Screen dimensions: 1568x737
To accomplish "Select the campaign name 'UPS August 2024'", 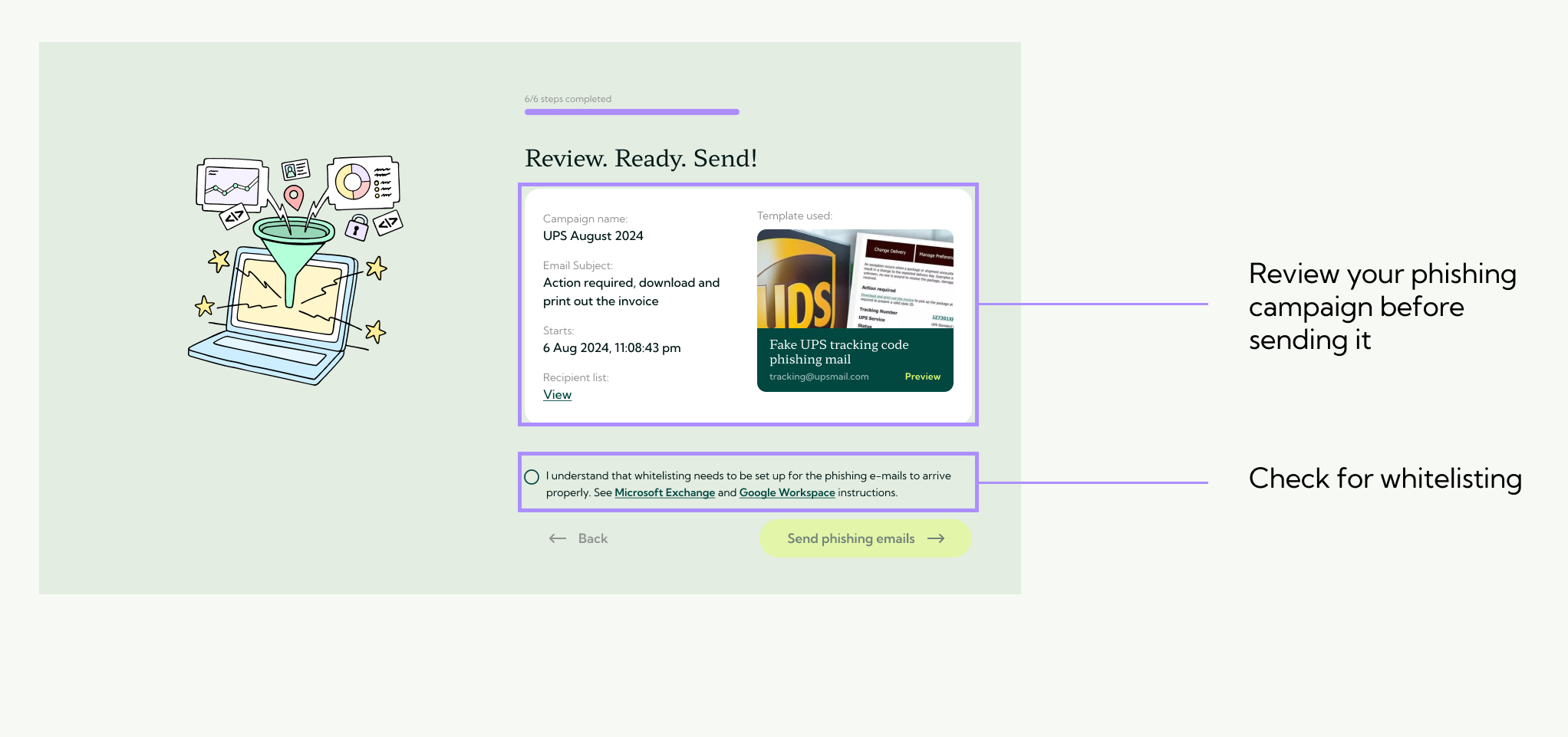I will click(593, 236).
